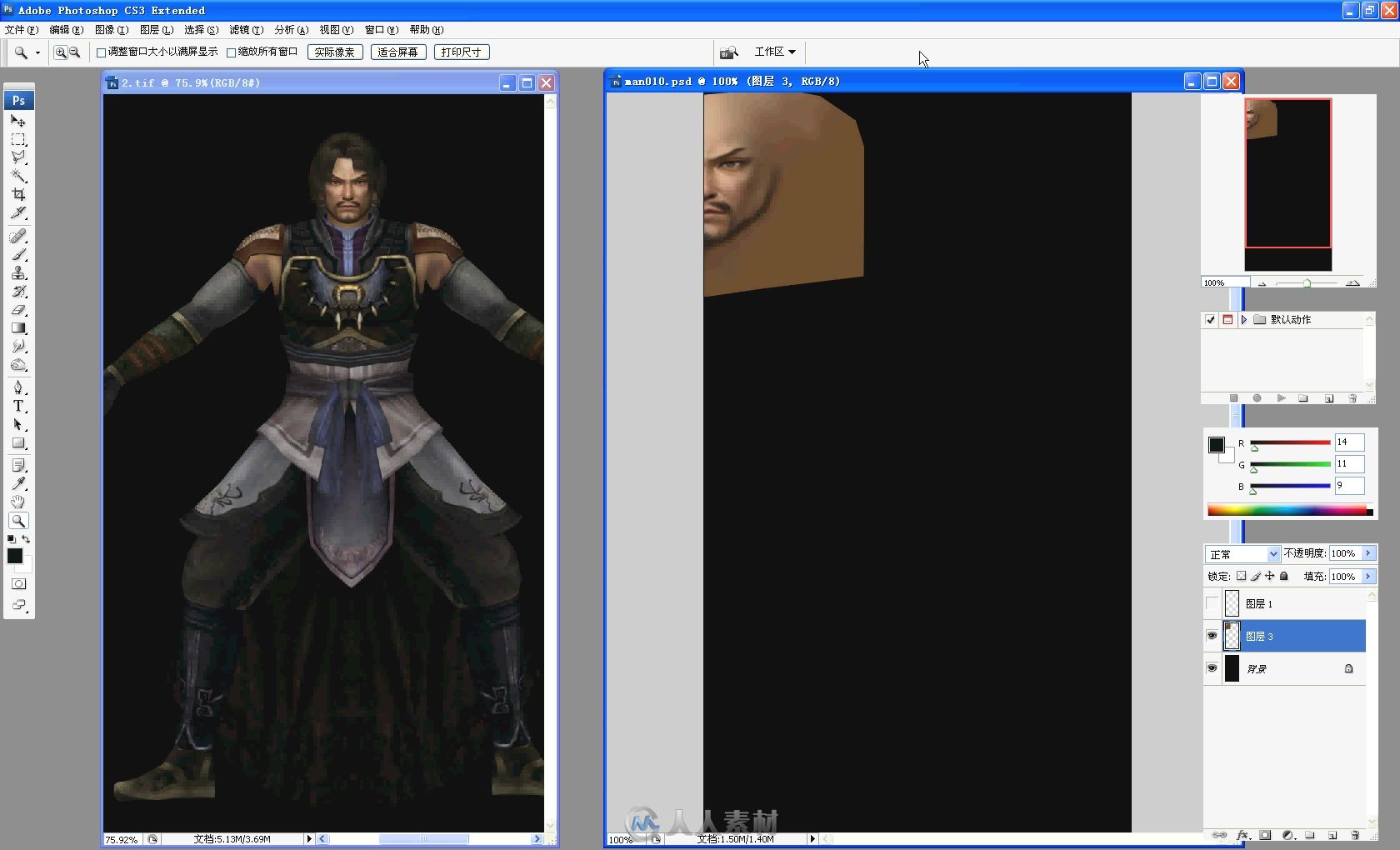Screen dimensions: 1400x850
Task: Open layer opacity slider arrow
Action: point(1368,553)
